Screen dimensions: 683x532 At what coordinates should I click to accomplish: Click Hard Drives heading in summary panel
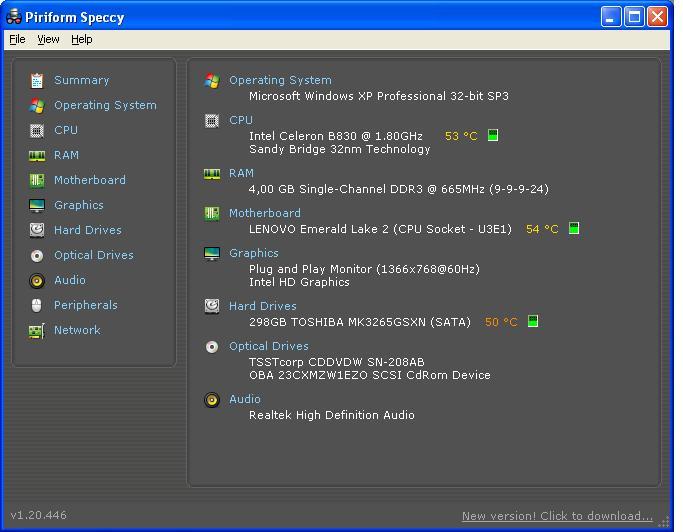[263, 306]
